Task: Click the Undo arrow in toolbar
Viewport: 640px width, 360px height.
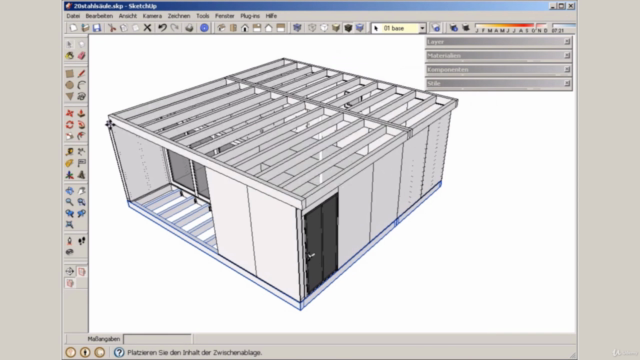Action: [x=162, y=28]
